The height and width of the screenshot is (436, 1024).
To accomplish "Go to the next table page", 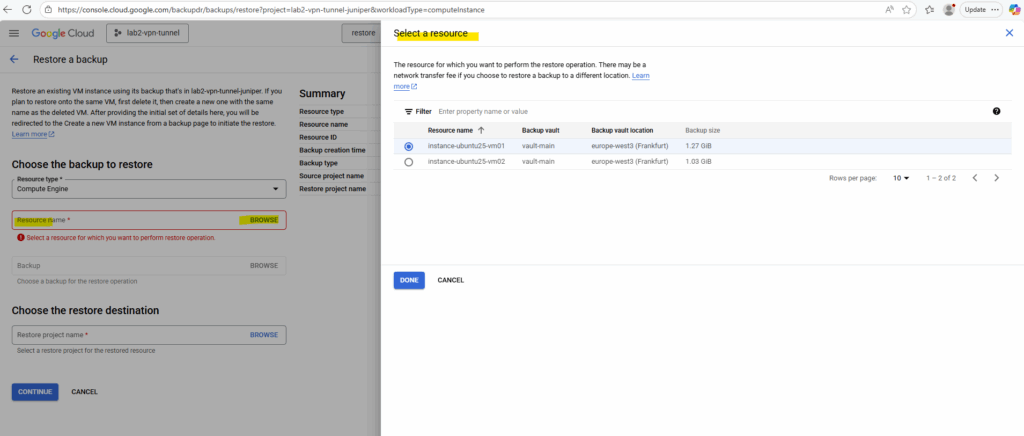I will 997,178.
